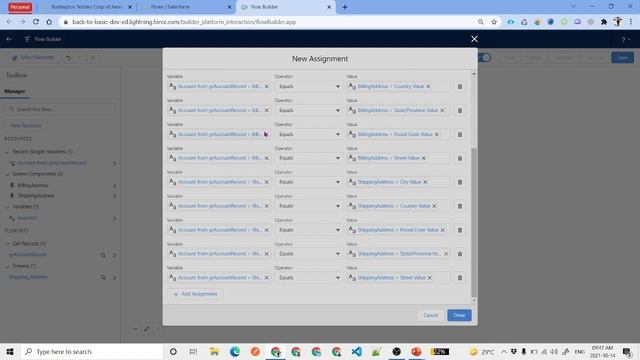
Task: Reload the page in browser
Action: tap(36, 22)
